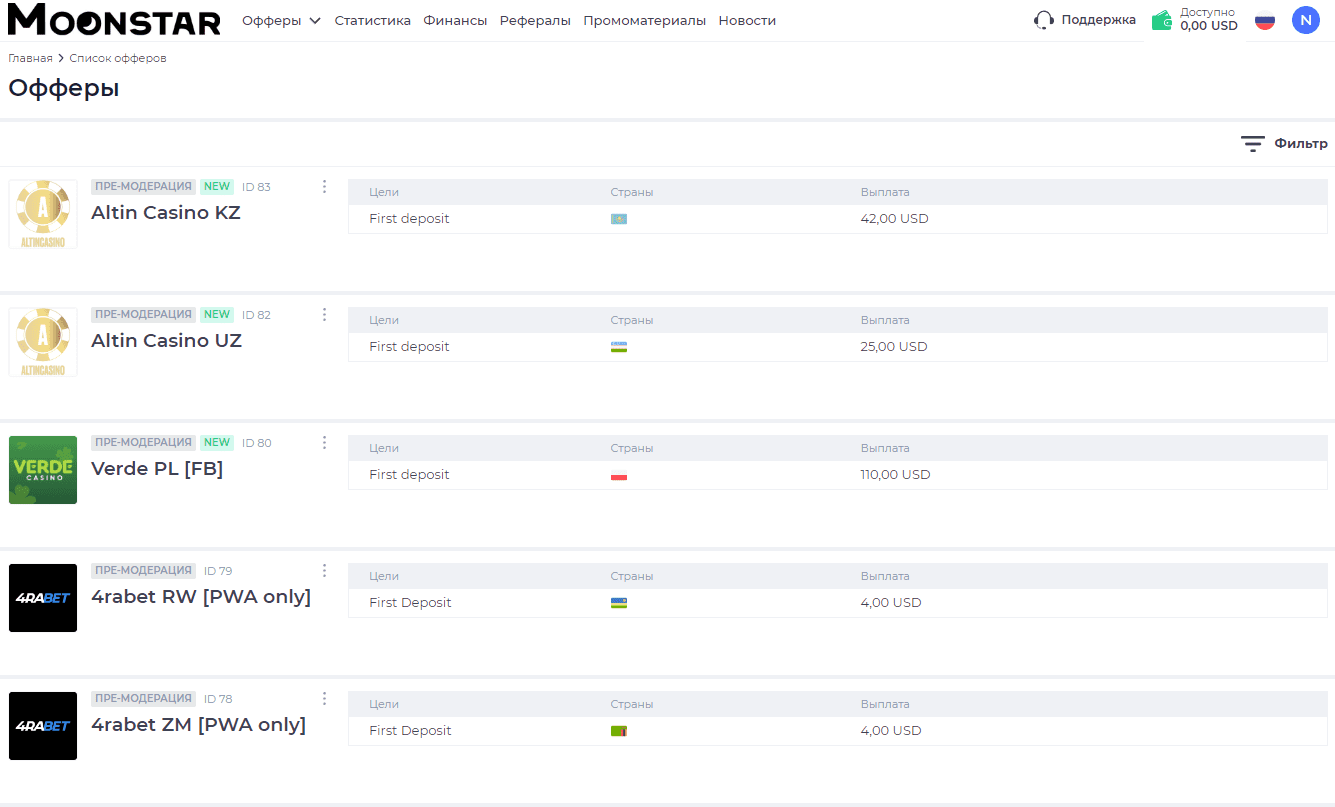Open the Офферы dropdown menu

(x=281, y=20)
